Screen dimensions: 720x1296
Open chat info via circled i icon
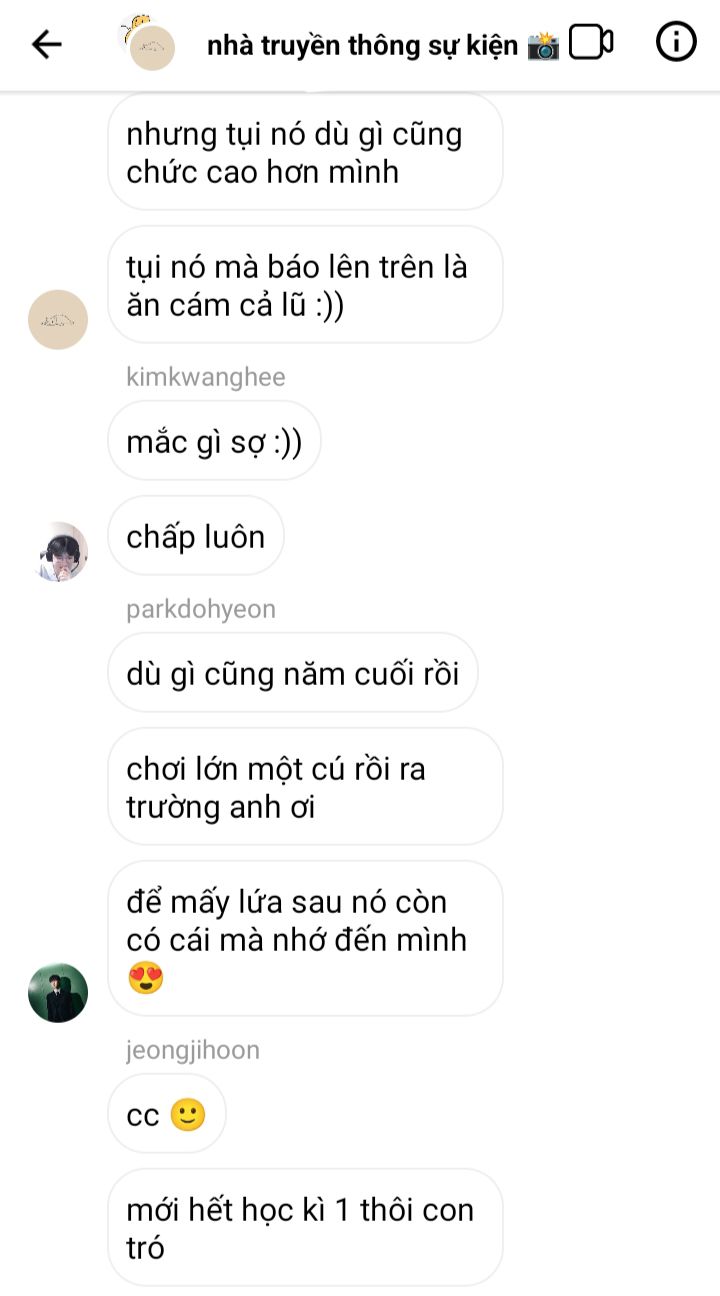click(x=676, y=42)
